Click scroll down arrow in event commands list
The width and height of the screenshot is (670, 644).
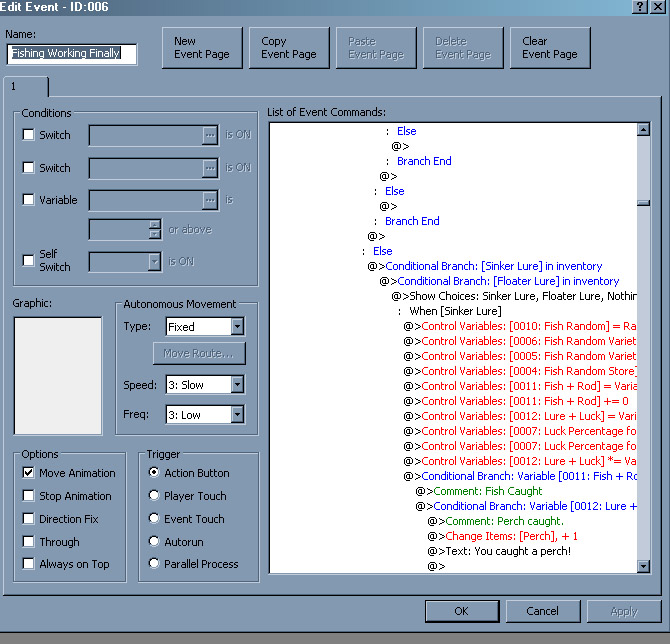[x=643, y=566]
